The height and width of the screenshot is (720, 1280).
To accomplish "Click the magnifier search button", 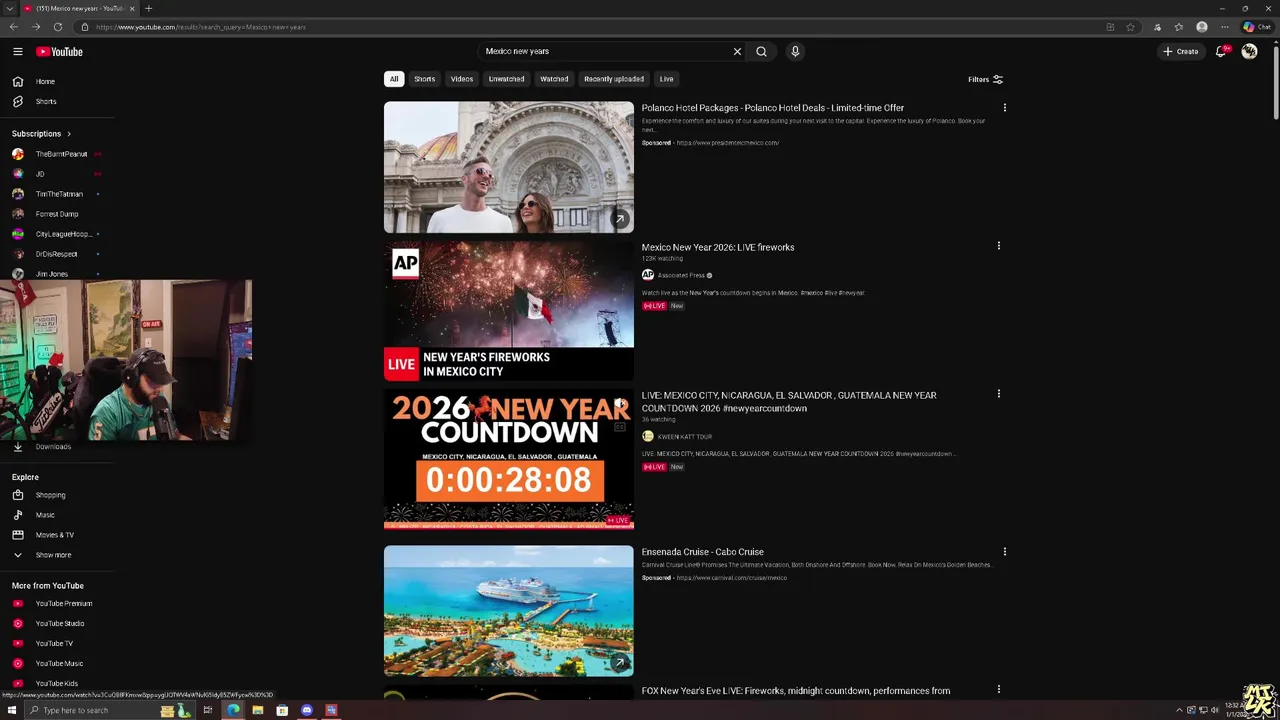I will 761,51.
